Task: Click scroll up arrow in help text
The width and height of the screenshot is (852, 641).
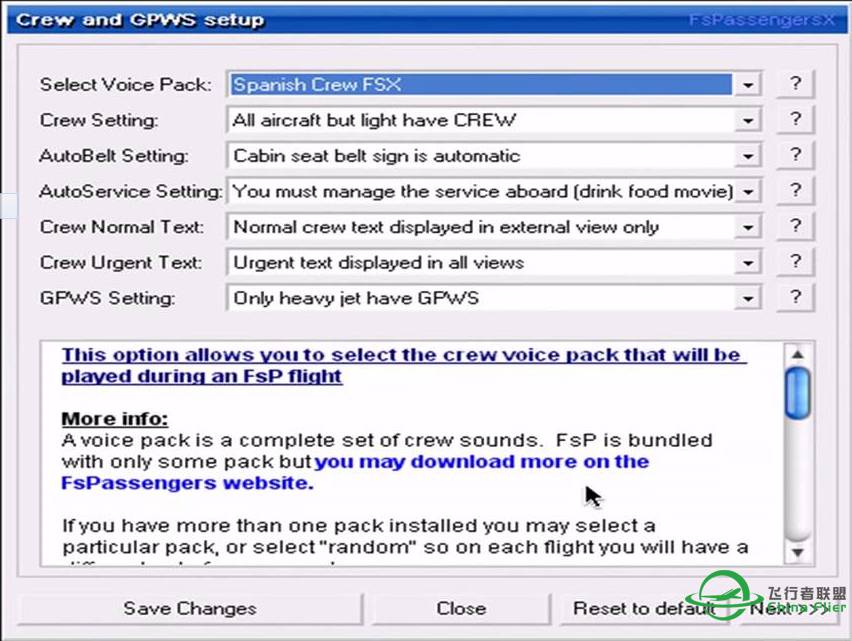Action: 797,354
